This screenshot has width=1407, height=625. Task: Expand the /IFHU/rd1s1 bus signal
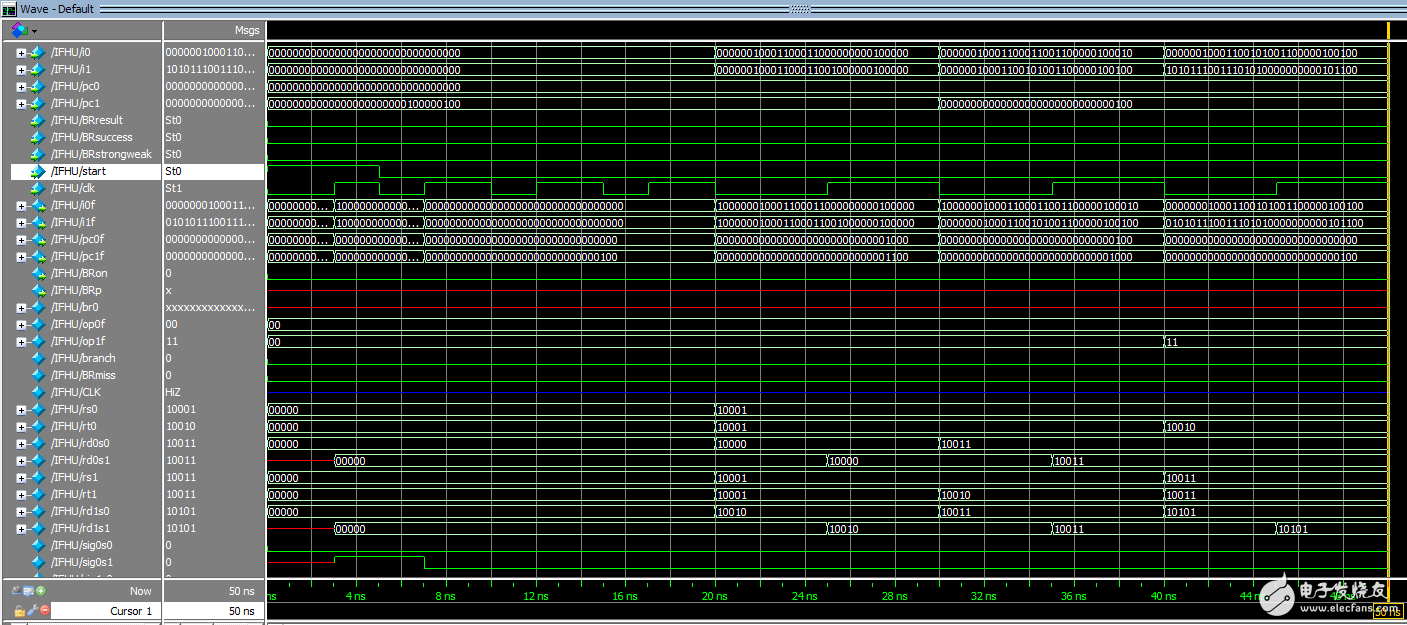(21, 528)
